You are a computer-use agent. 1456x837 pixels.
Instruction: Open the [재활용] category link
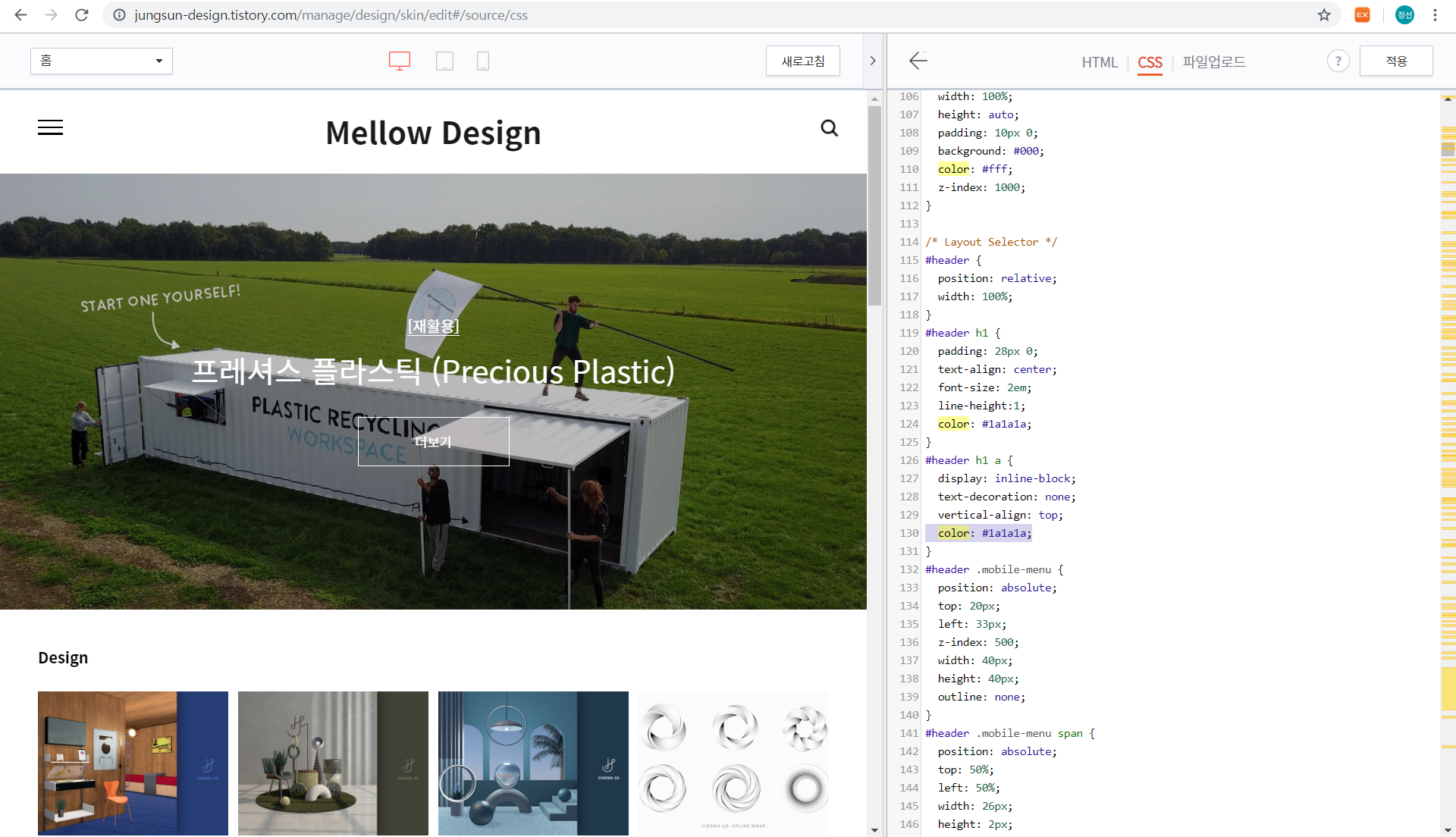433,326
